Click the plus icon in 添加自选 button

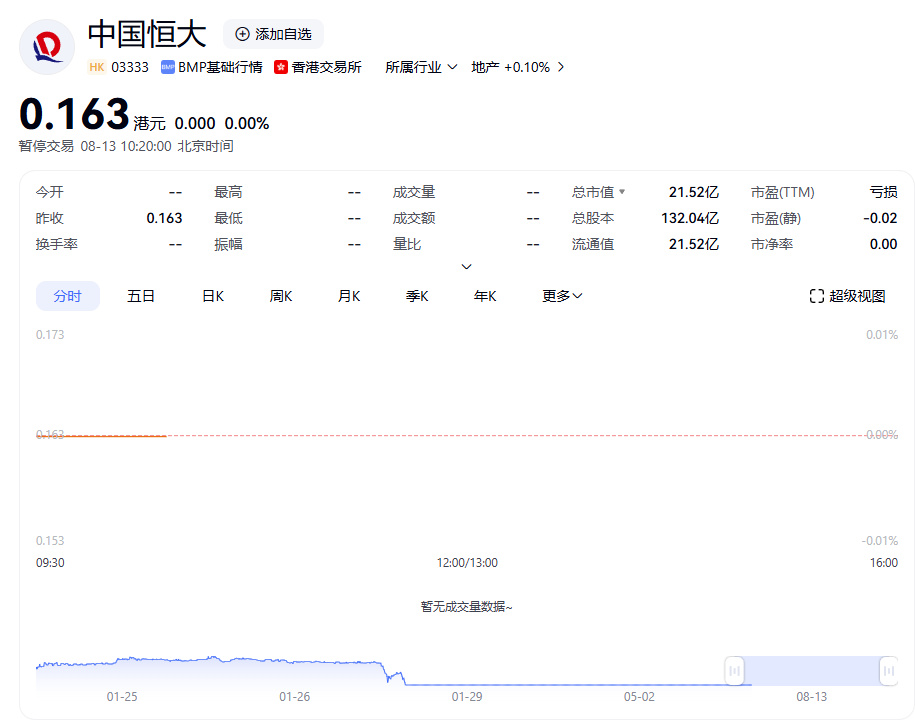pos(242,34)
